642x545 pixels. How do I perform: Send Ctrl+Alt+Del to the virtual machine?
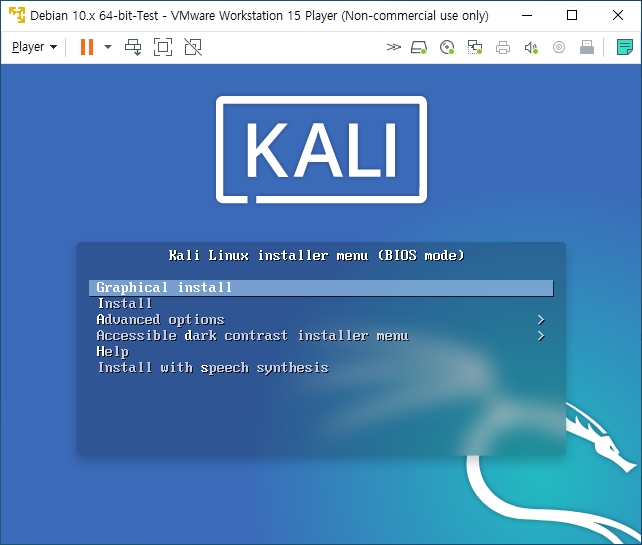click(133, 47)
